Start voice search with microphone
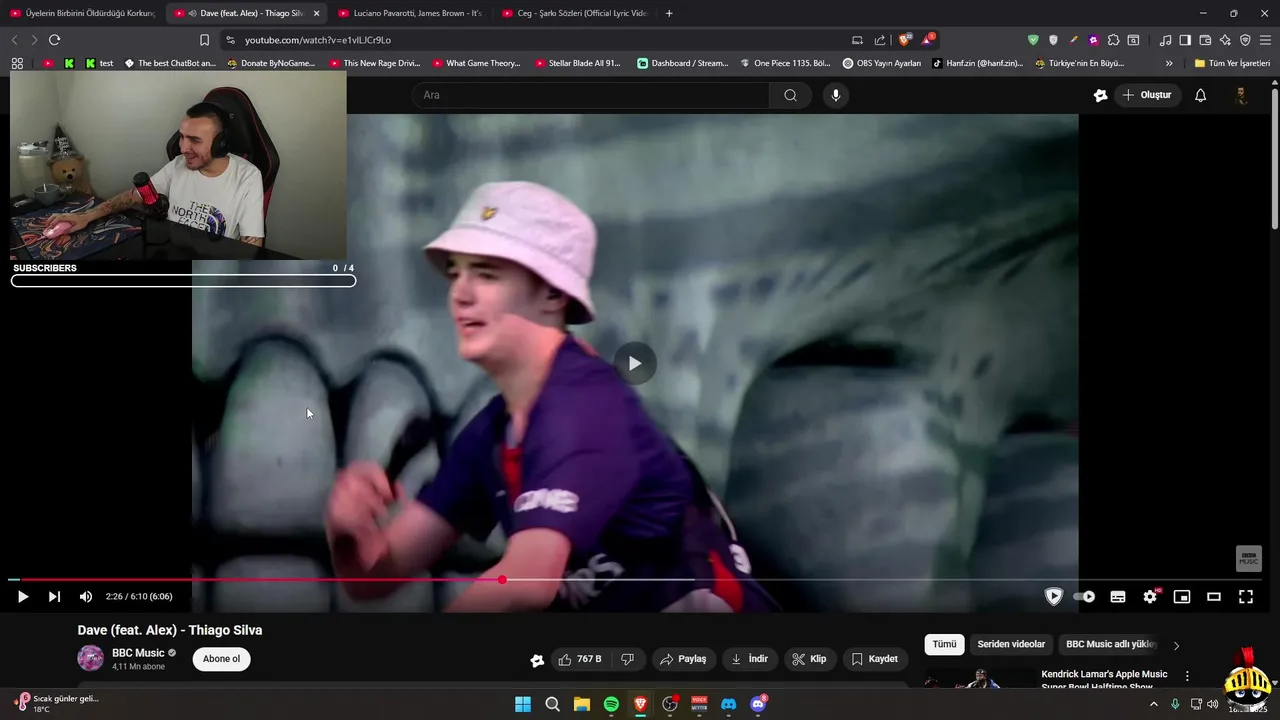 click(836, 95)
